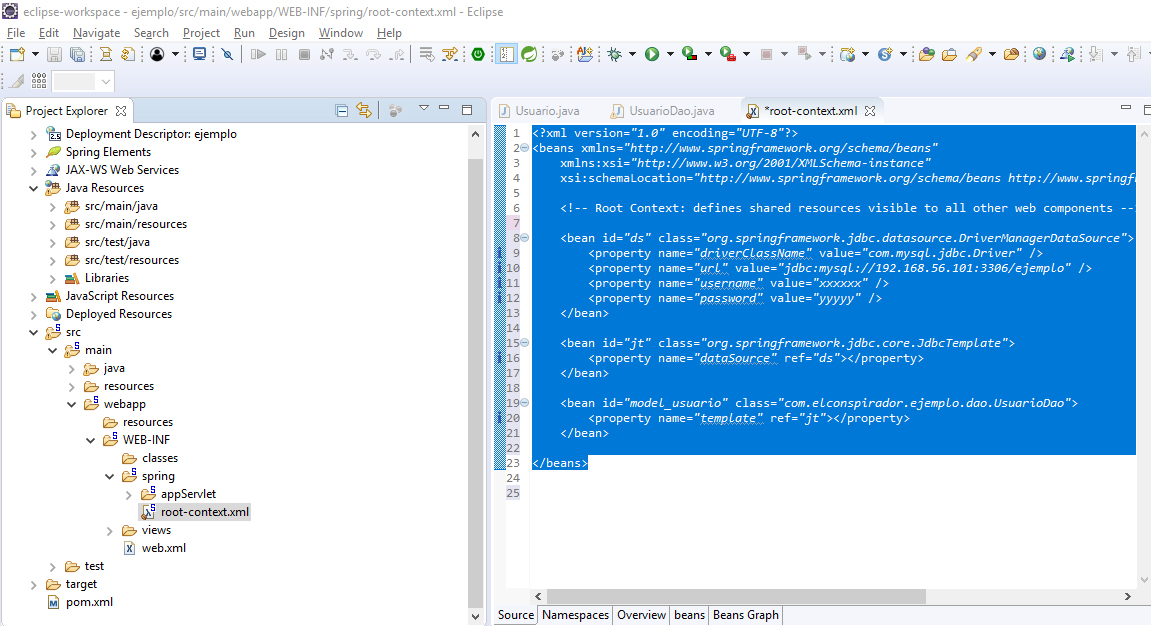The height and width of the screenshot is (626, 1151).
Task: Click the green bug Debug icon
Action: coord(614,54)
